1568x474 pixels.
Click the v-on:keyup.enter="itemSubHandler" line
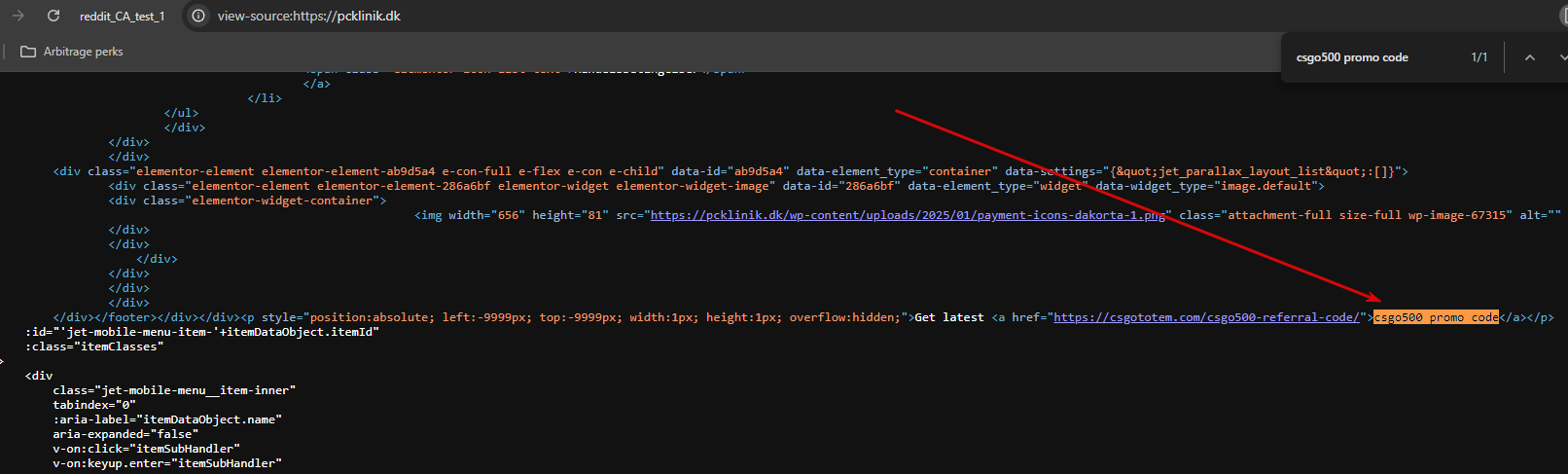(167, 463)
